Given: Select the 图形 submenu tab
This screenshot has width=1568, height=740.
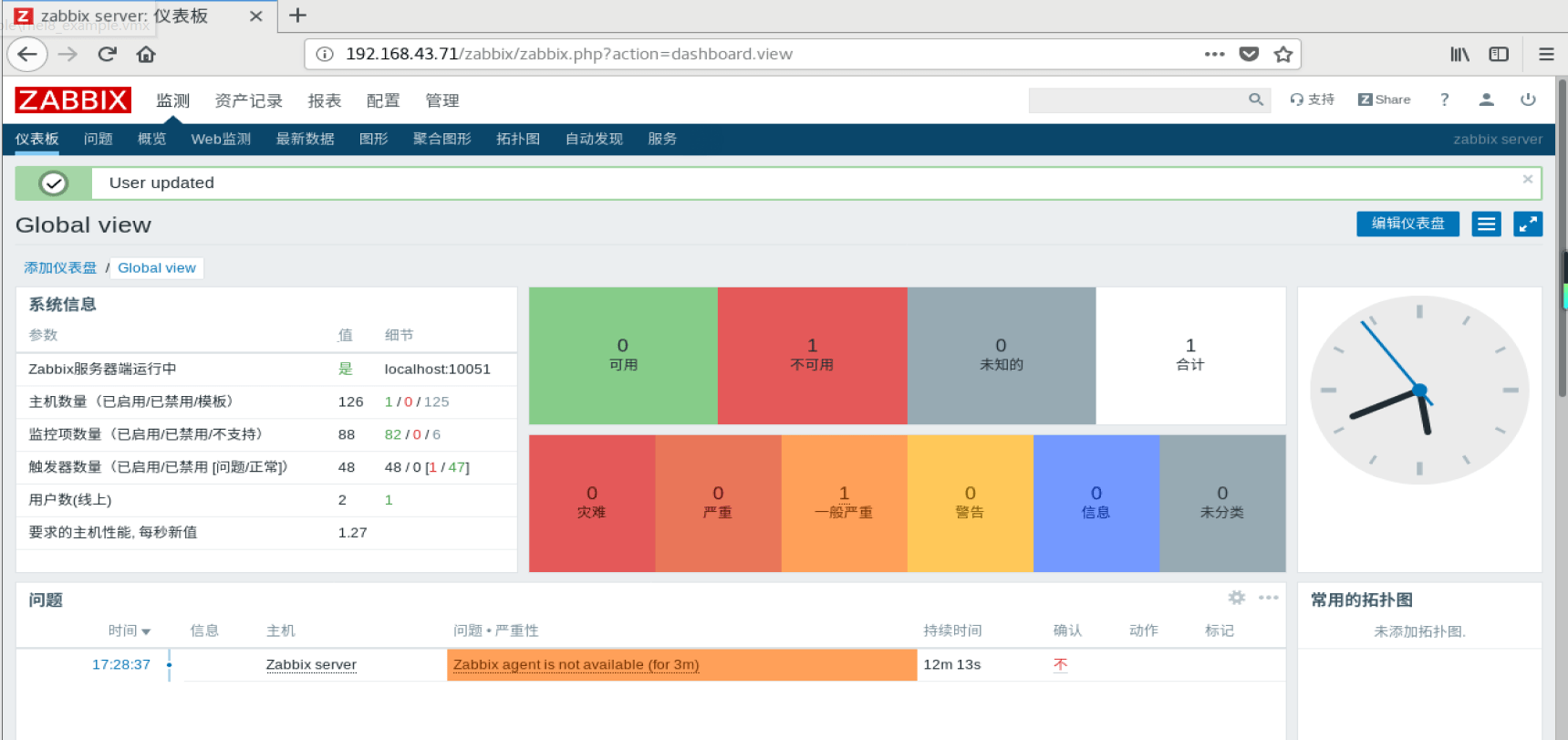Looking at the screenshot, I should pyautogui.click(x=374, y=139).
